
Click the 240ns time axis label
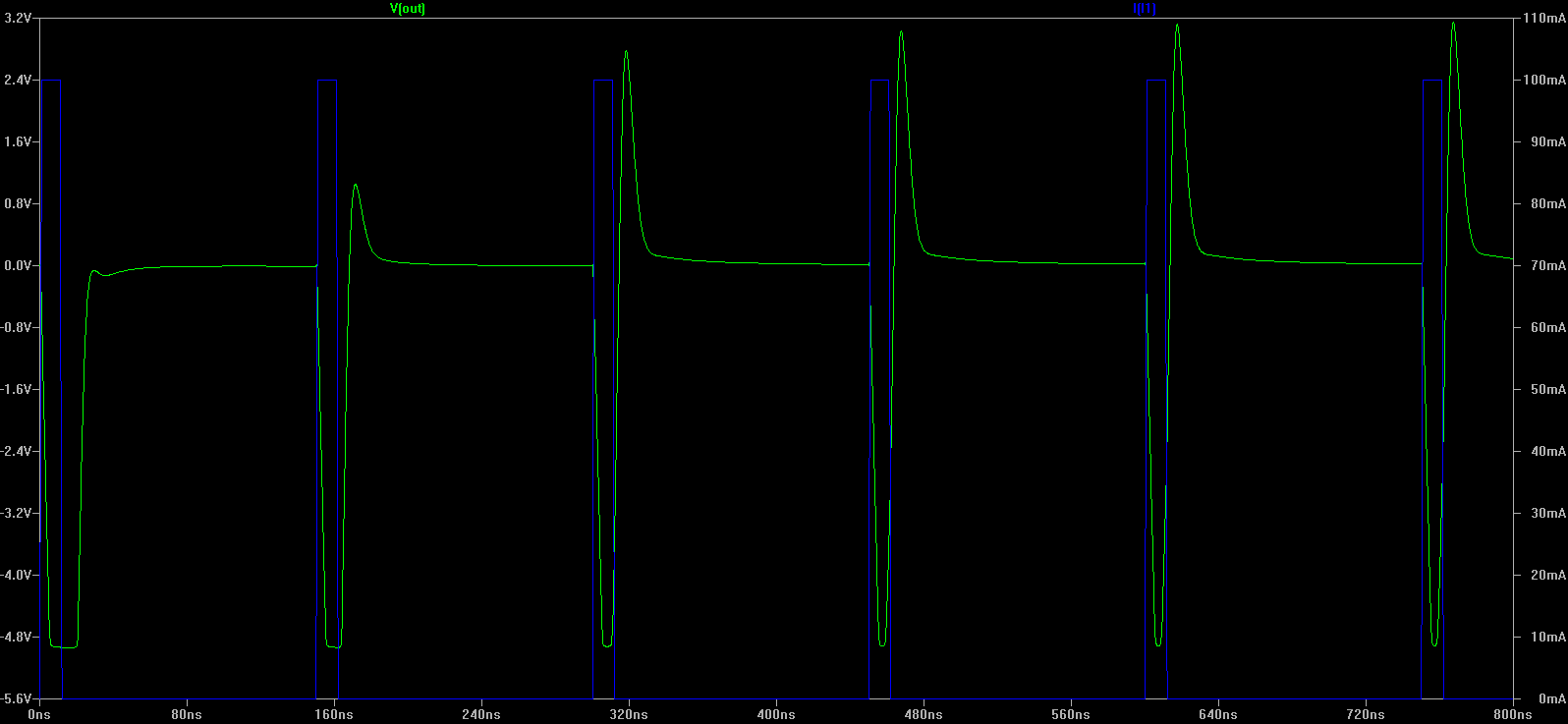pos(481,714)
